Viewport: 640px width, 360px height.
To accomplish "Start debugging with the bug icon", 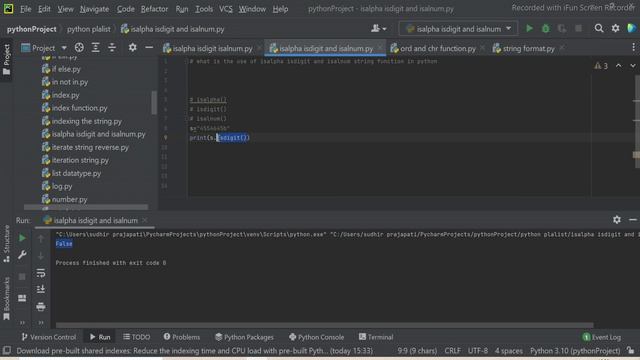I will [x=545, y=29].
